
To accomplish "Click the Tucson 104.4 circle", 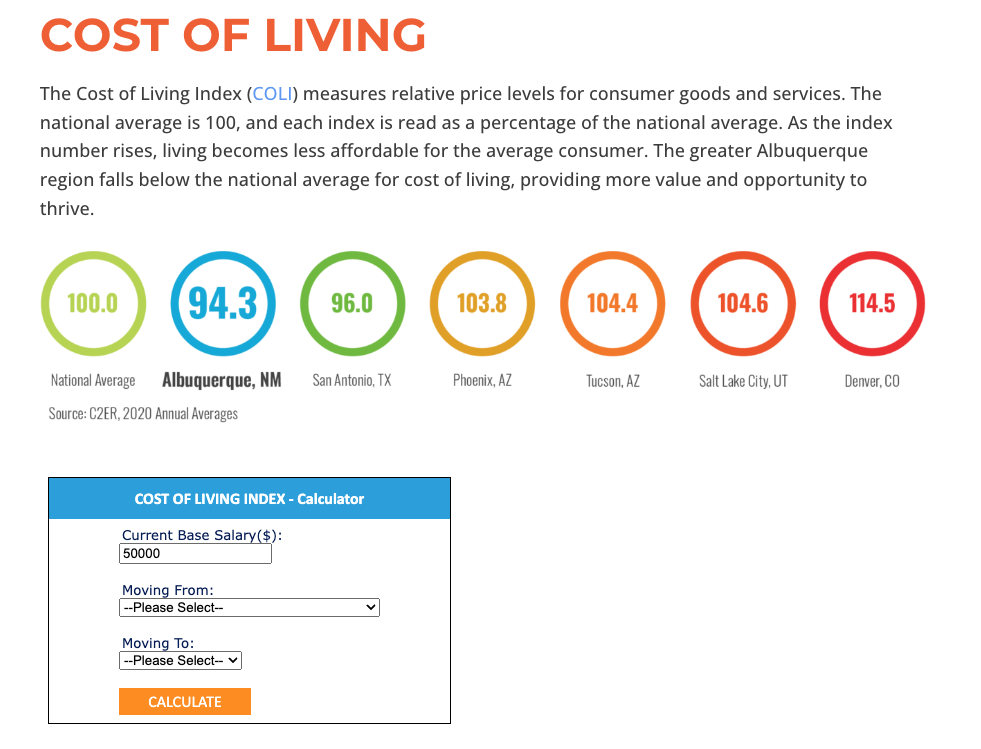I will [x=612, y=303].
